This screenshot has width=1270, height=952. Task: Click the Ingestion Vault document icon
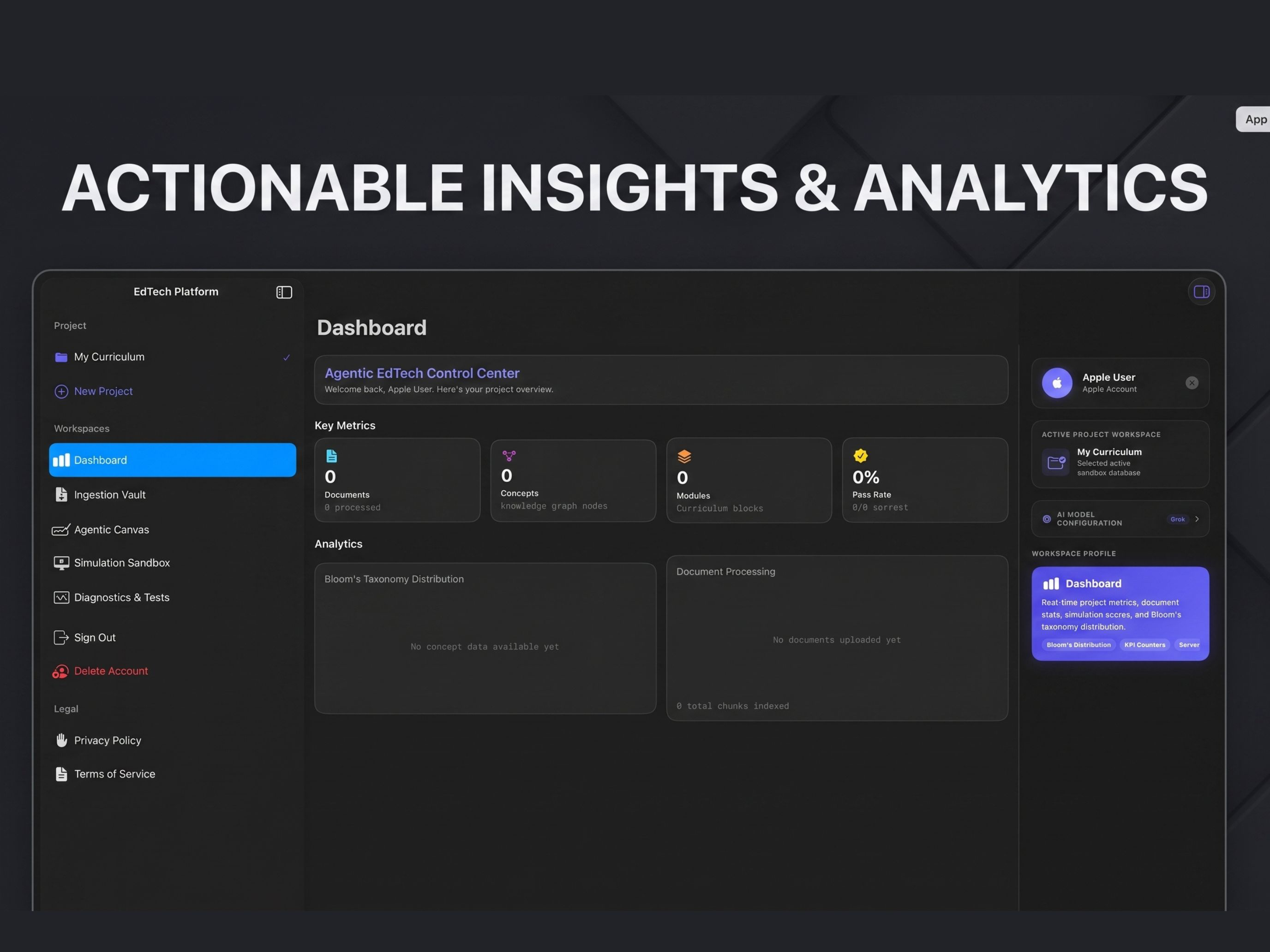pyautogui.click(x=61, y=494)
